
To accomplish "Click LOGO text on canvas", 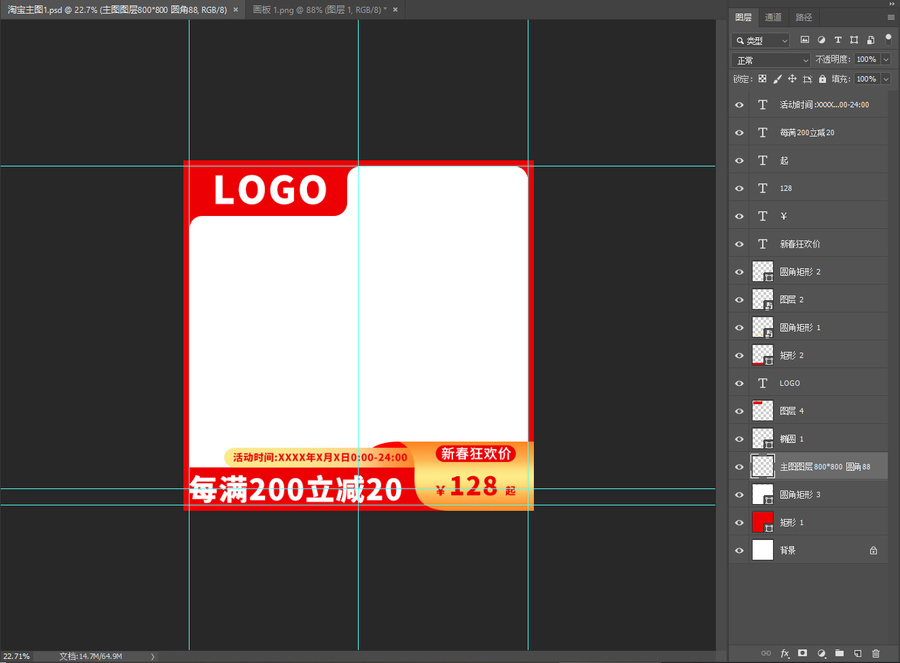I will [270, 190].
